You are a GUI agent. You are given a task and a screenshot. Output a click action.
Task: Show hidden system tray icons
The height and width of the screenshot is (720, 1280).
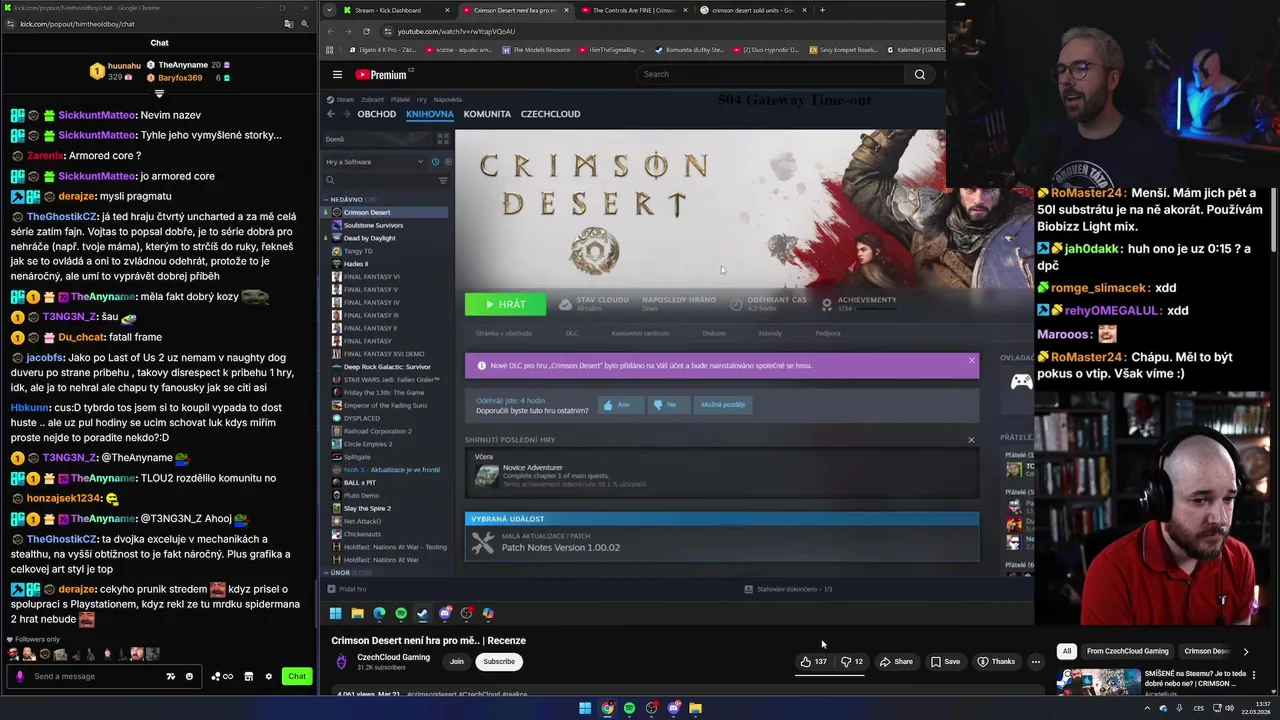1147,708
